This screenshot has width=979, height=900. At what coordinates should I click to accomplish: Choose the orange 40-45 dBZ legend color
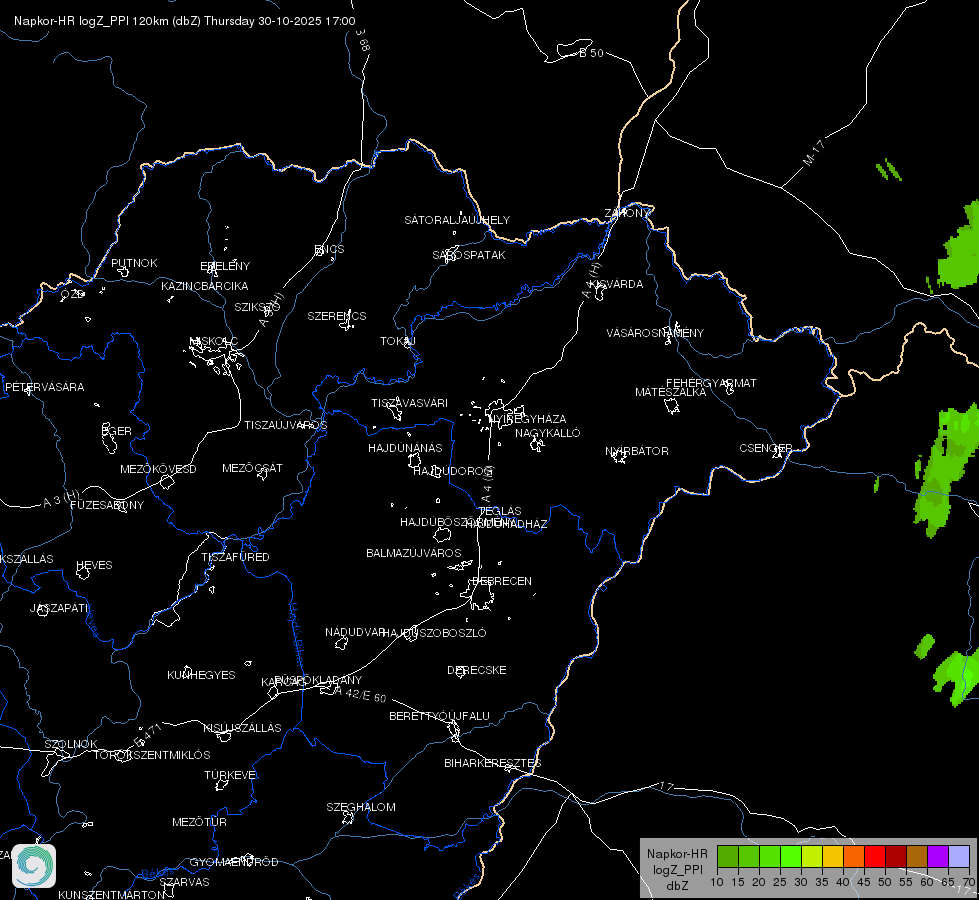[x=854, y=856]
